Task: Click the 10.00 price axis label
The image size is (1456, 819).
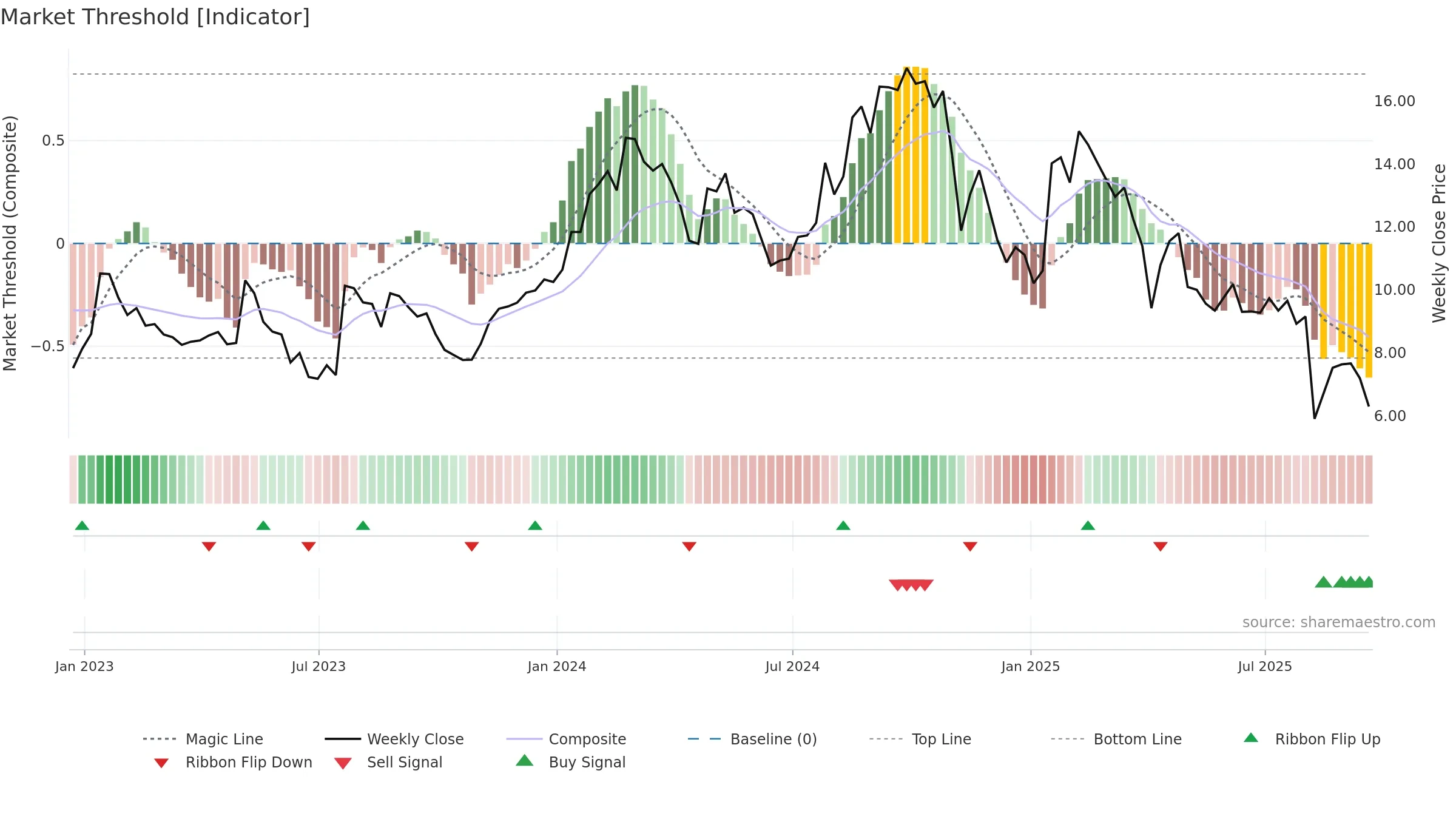Action: point(1395,290)
